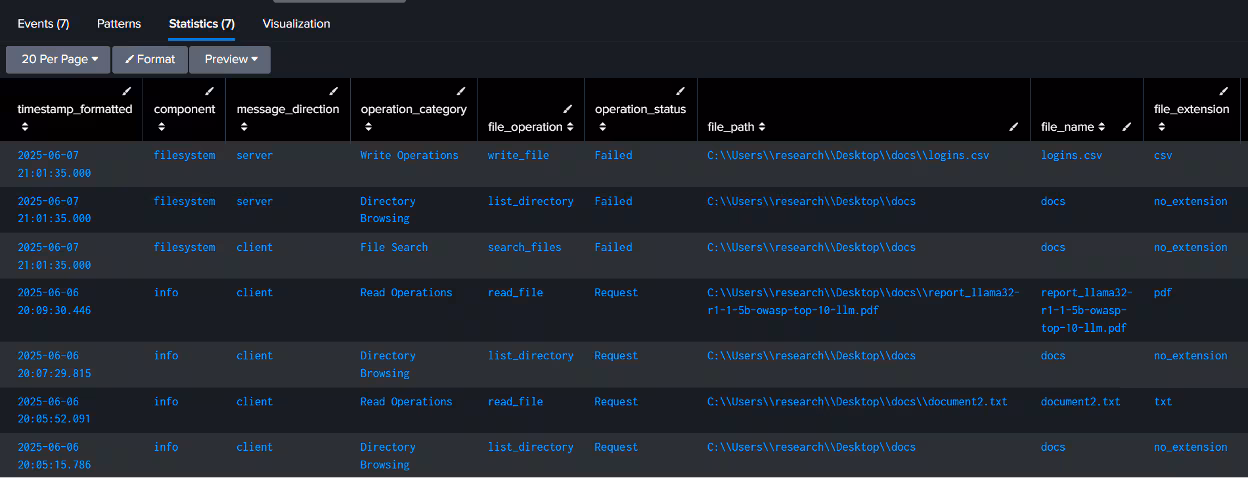This screenshot has height=480, width=1248.
Task: Switch to the Patterns tab
Action: (x=119, y=23)
